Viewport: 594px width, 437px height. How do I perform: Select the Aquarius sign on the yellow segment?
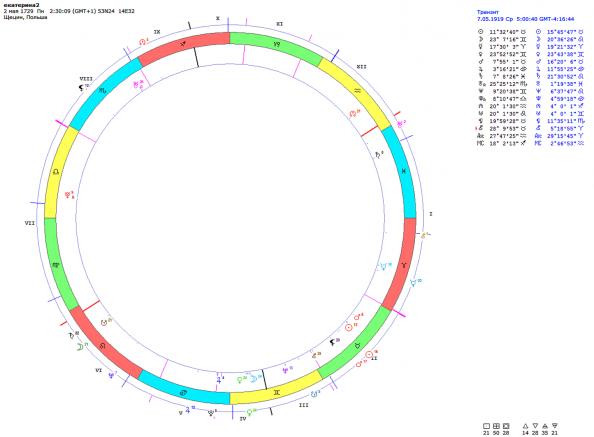point(358,91)
